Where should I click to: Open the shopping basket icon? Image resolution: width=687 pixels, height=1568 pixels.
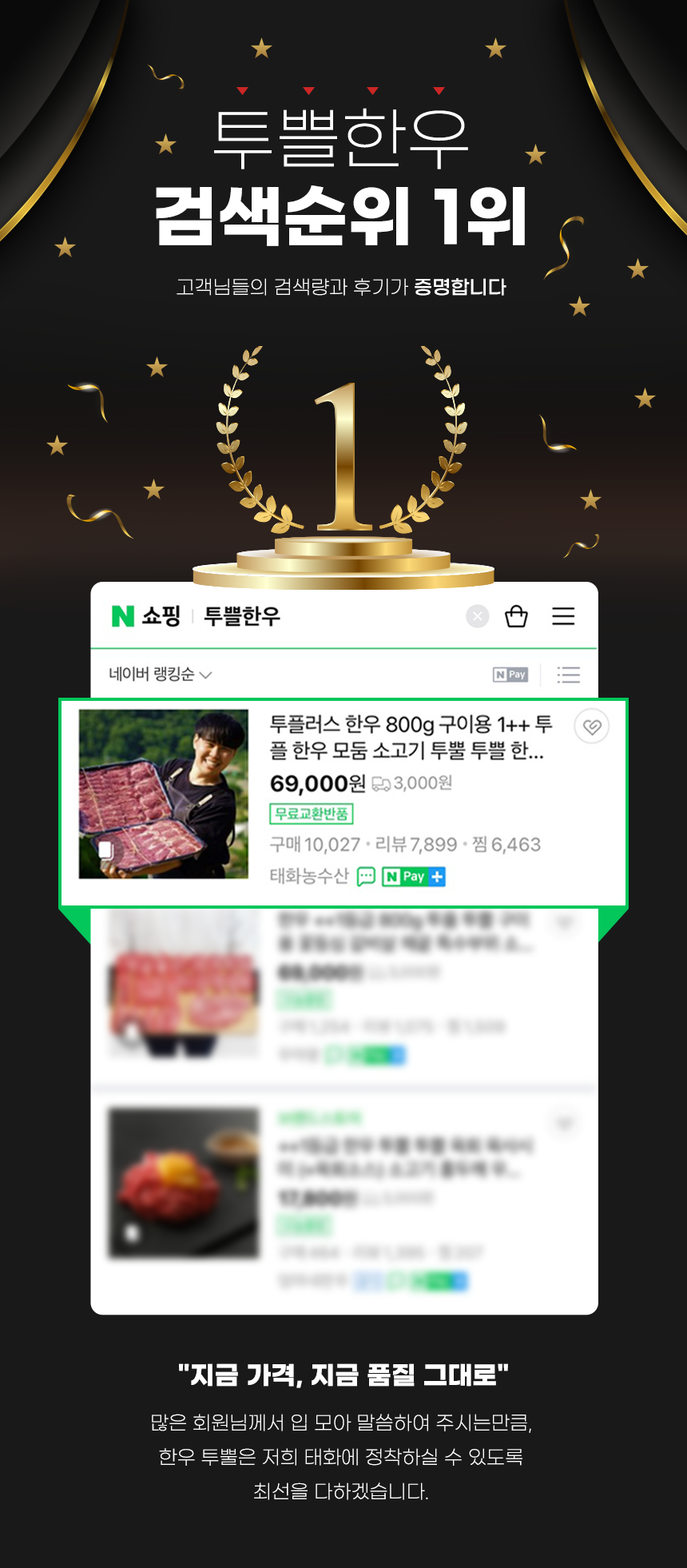tap(516, 616)
